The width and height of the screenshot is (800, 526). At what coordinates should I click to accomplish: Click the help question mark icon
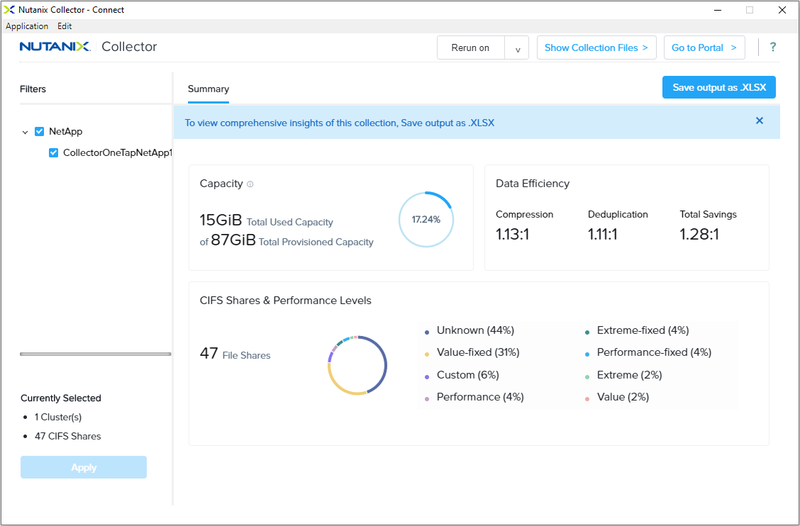(x=773, y=47)
